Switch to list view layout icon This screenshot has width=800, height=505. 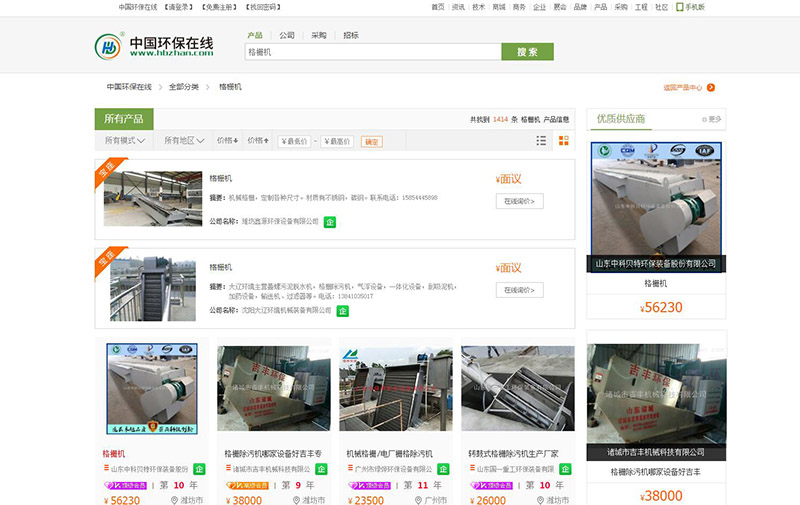(x=541, y=141)
